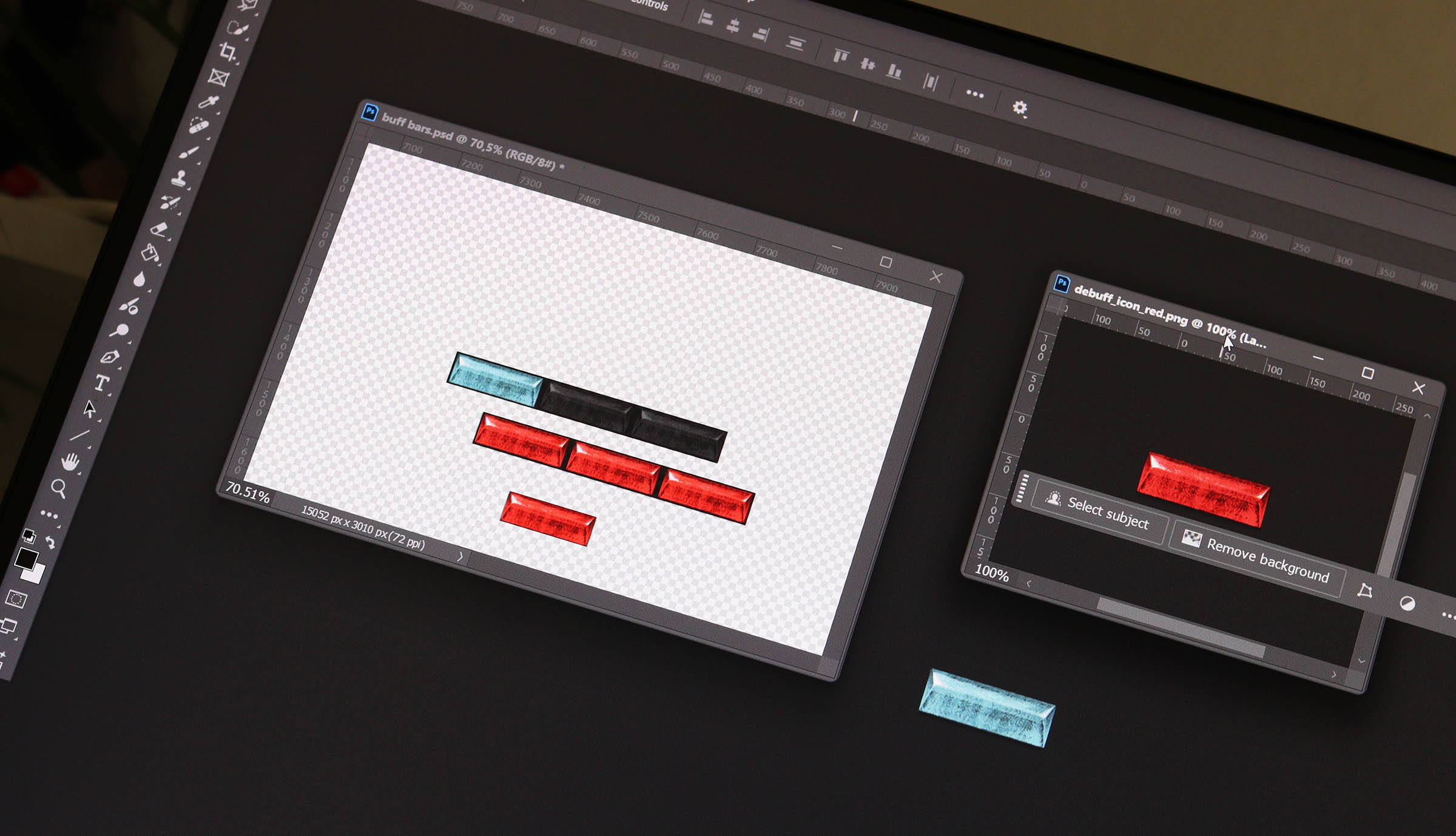
Task: Select the Paint Bucket tool
Action: tap(150, 254)
